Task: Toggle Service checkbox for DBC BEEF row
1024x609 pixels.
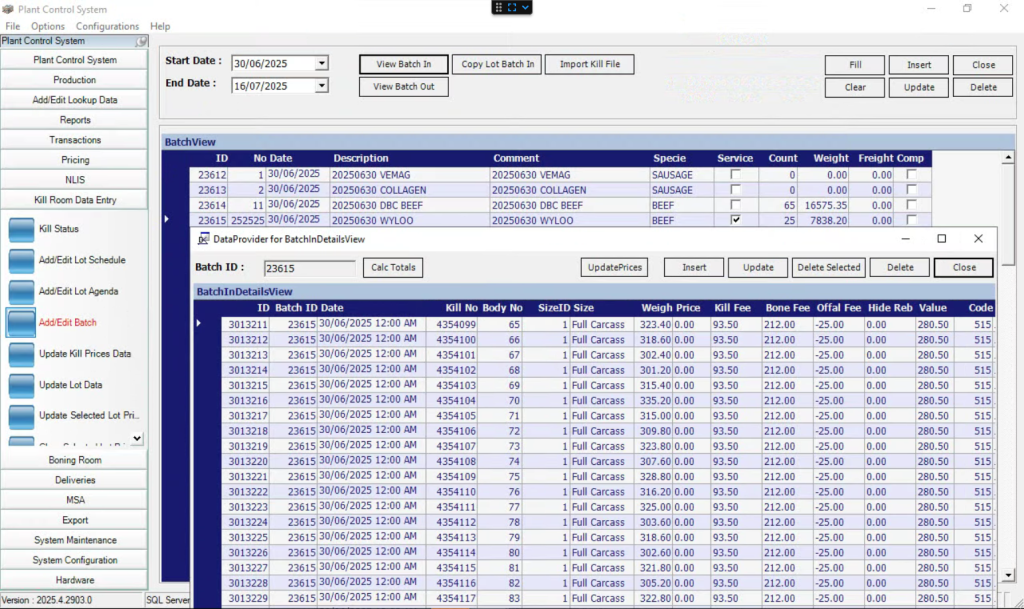Action: 735,204
